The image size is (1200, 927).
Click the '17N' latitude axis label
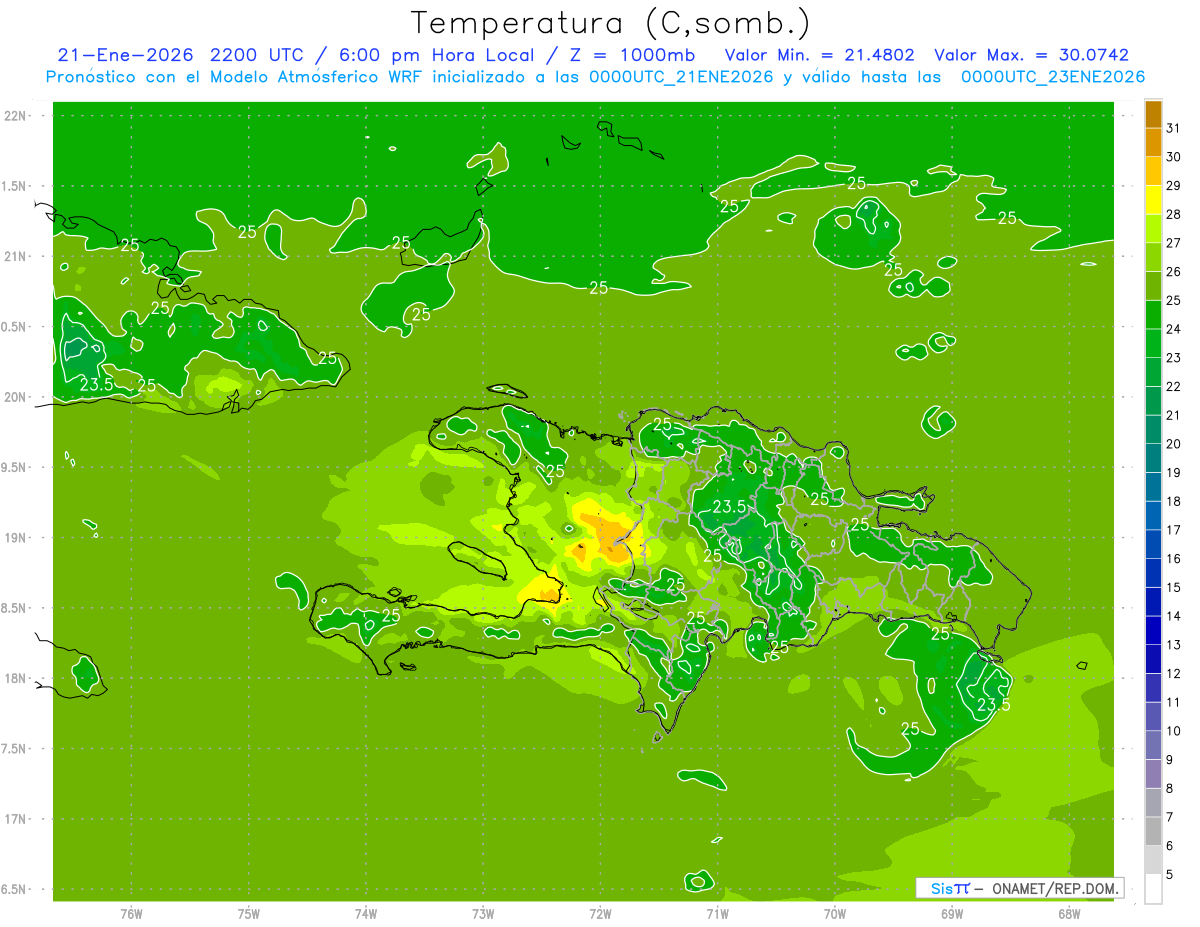(x=16, y=820)
